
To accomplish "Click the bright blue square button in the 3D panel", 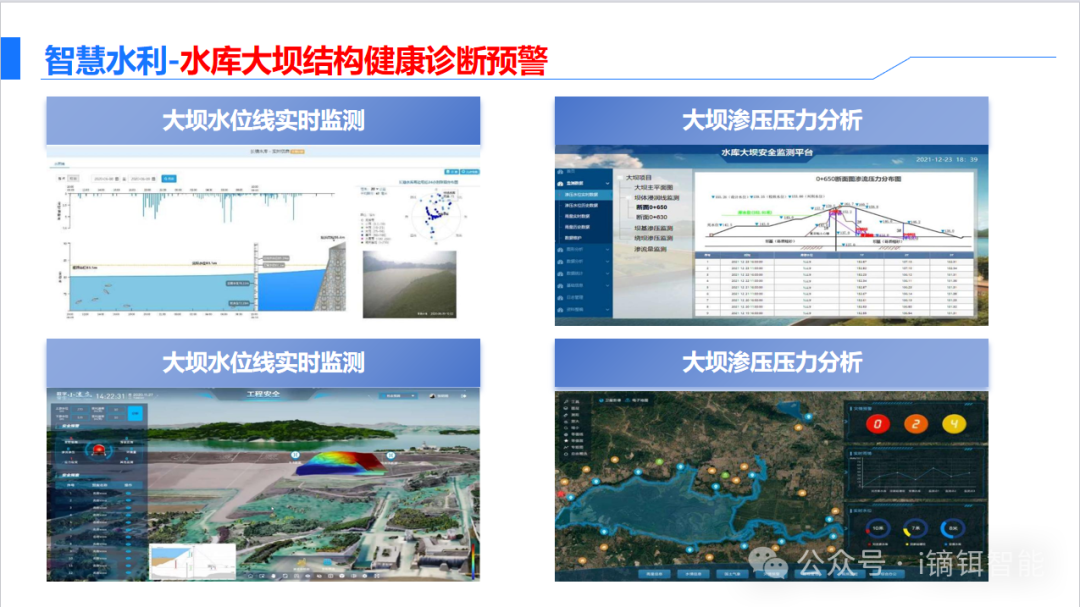I will pos(135,413).
